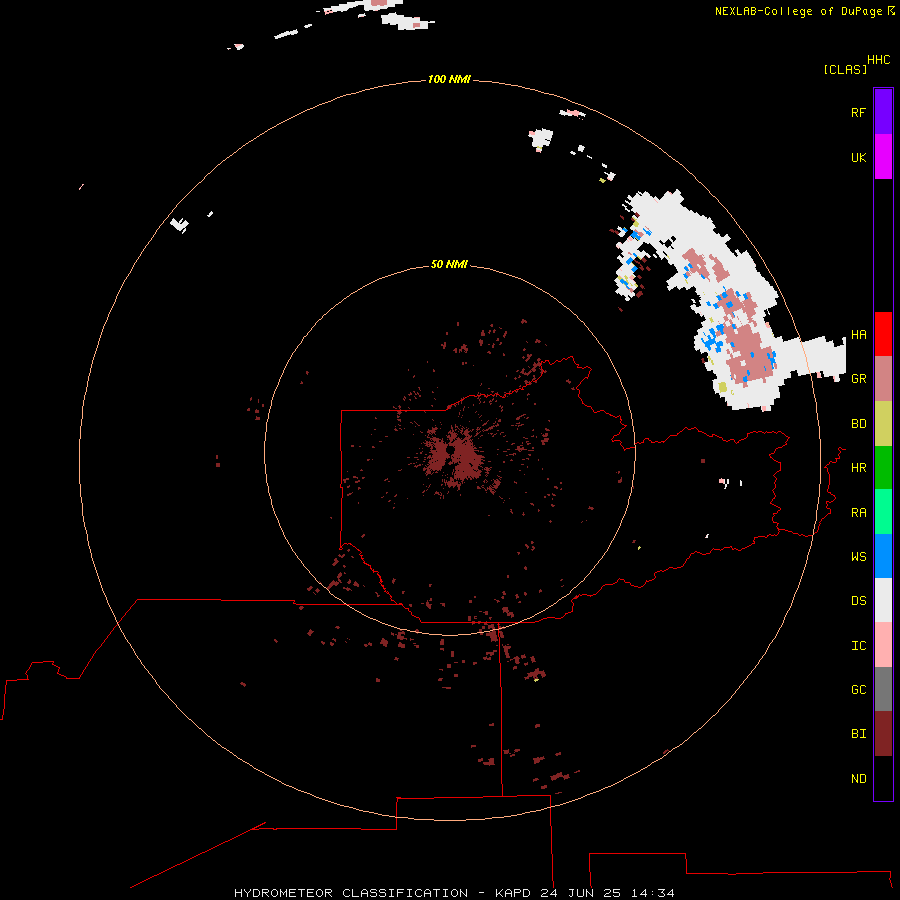Image resolution: width=900 pixels, height=900 pixels.
Task: Click the DS legend label
Action: (858, 601)
